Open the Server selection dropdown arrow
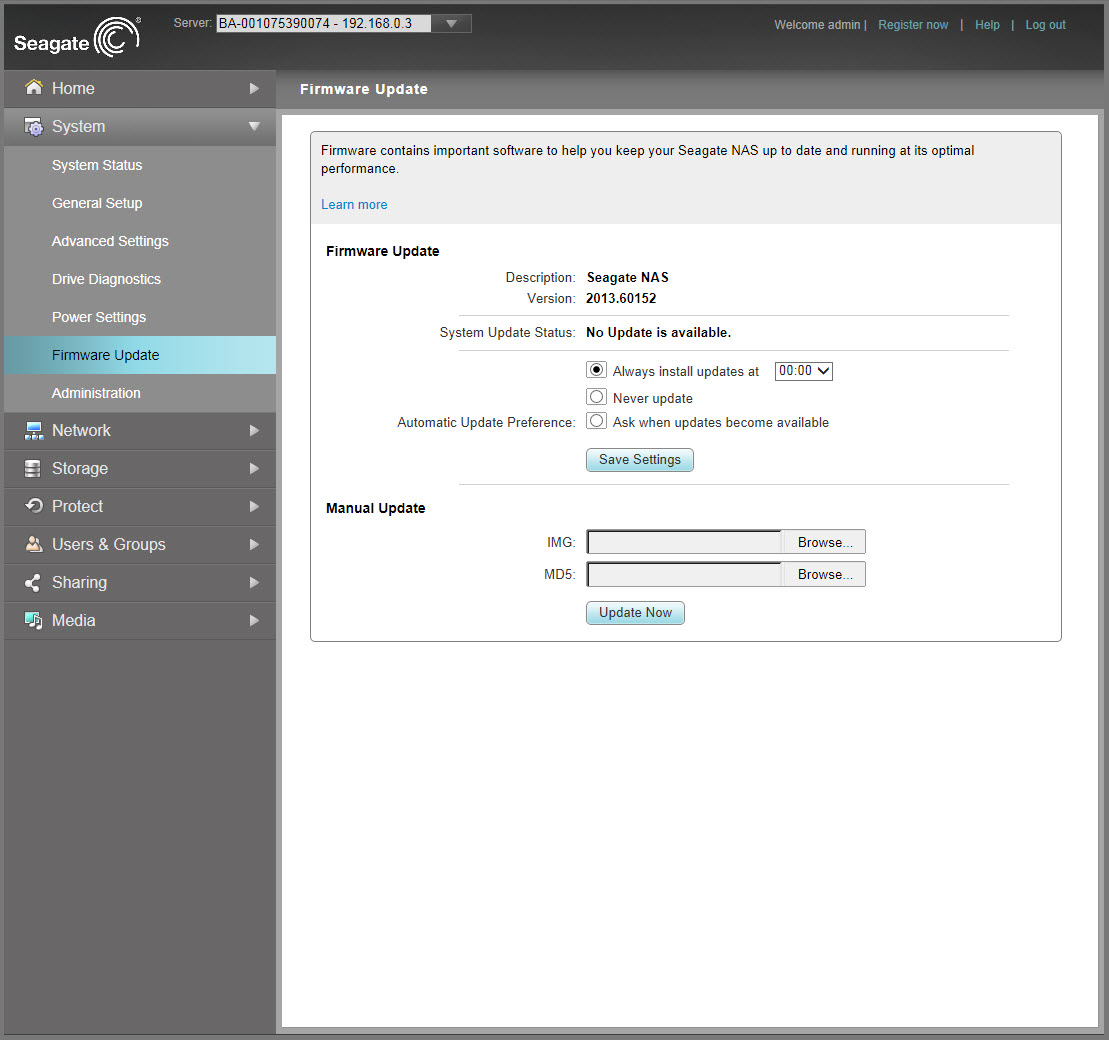The image size is (1109, 1040). coord(451,23)
